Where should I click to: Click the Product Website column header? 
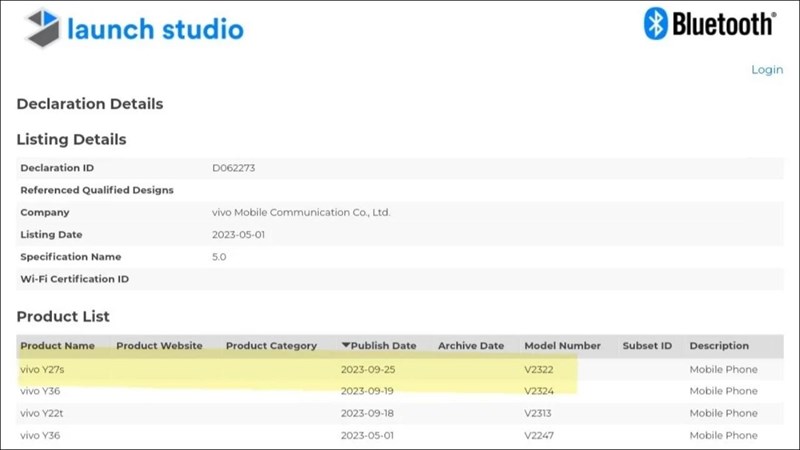pos(159,346)
